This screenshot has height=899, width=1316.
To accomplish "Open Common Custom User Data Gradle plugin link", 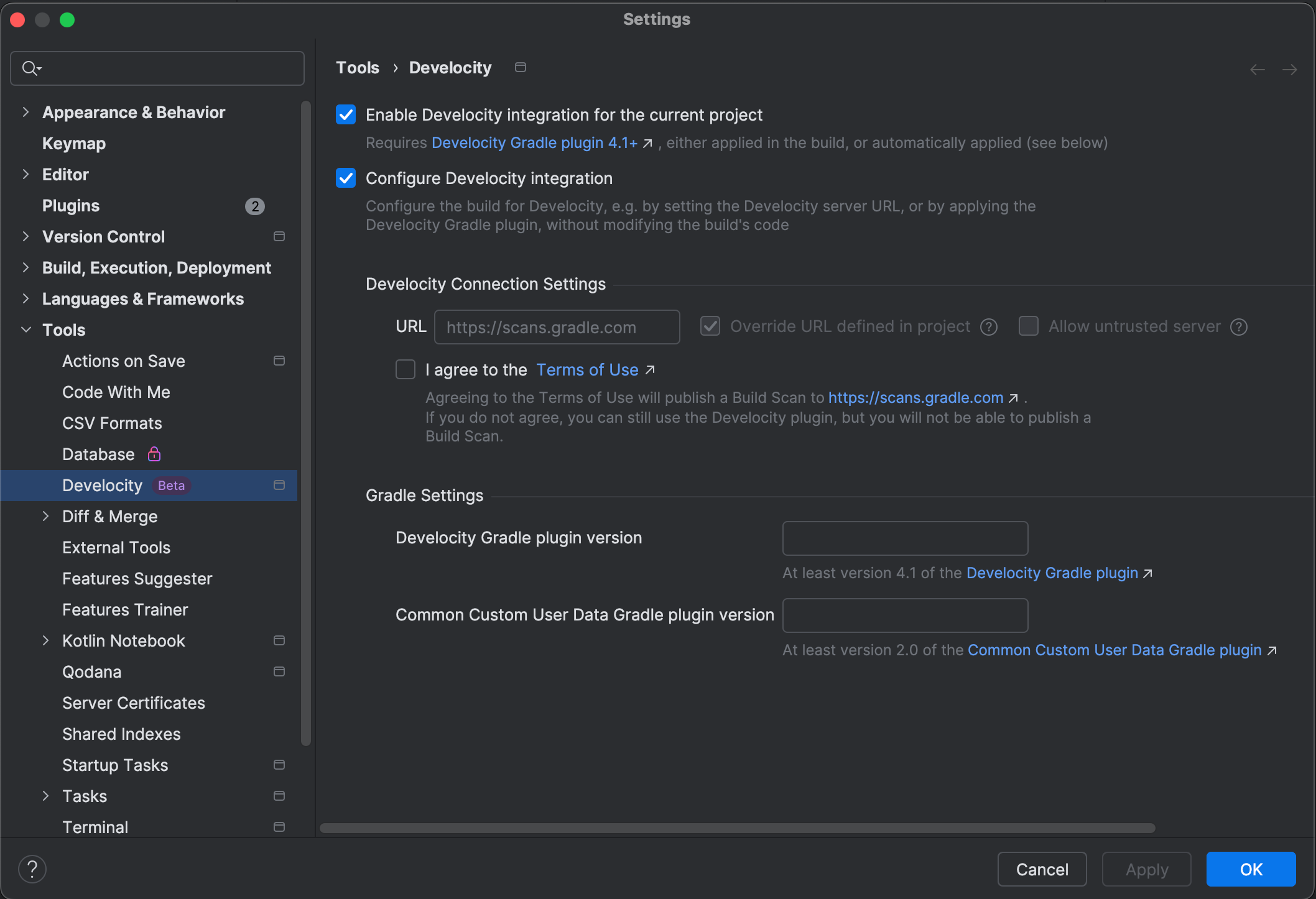I will [x=1114, y=650].
